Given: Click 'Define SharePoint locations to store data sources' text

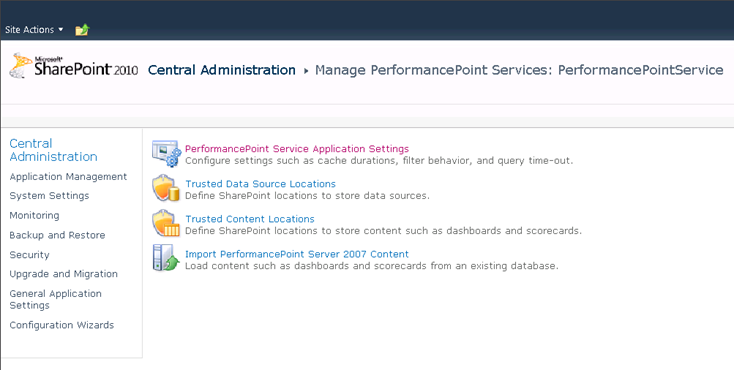Looking at the screenshot, I should tap(307, 195).
